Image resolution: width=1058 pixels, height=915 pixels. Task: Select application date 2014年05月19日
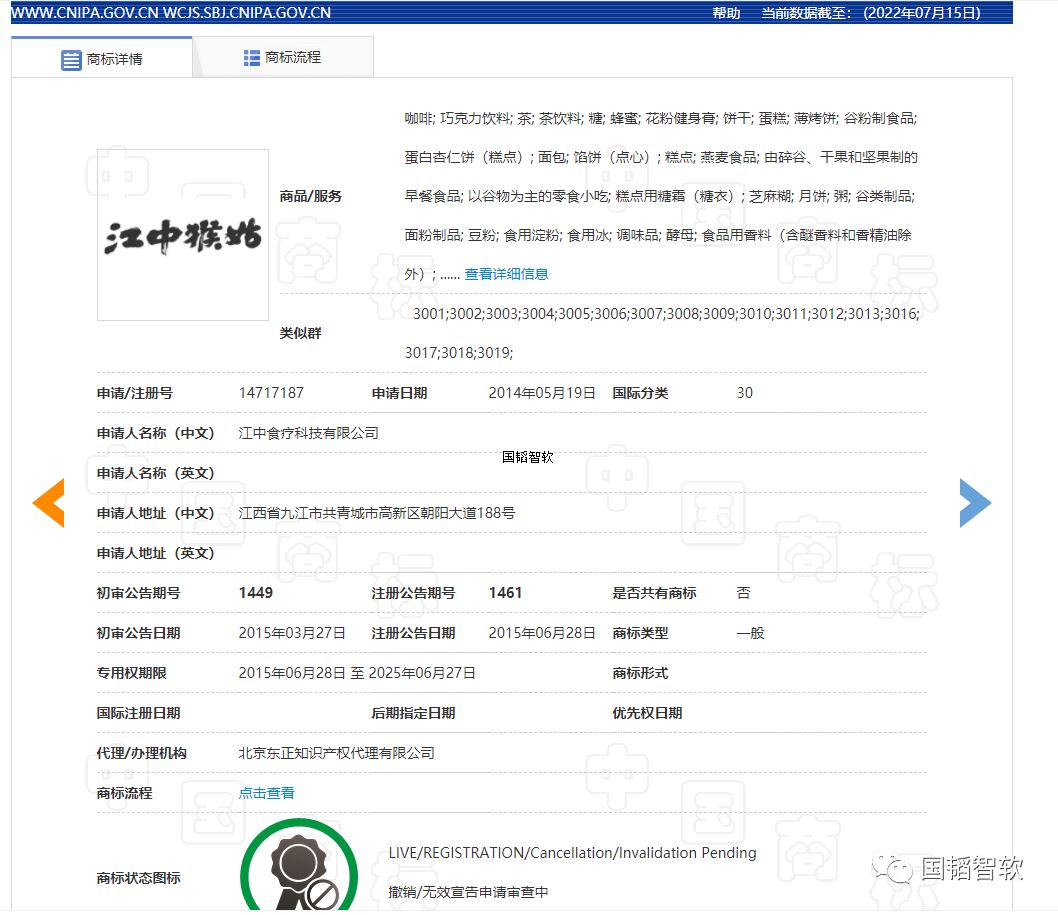(542, 393)
